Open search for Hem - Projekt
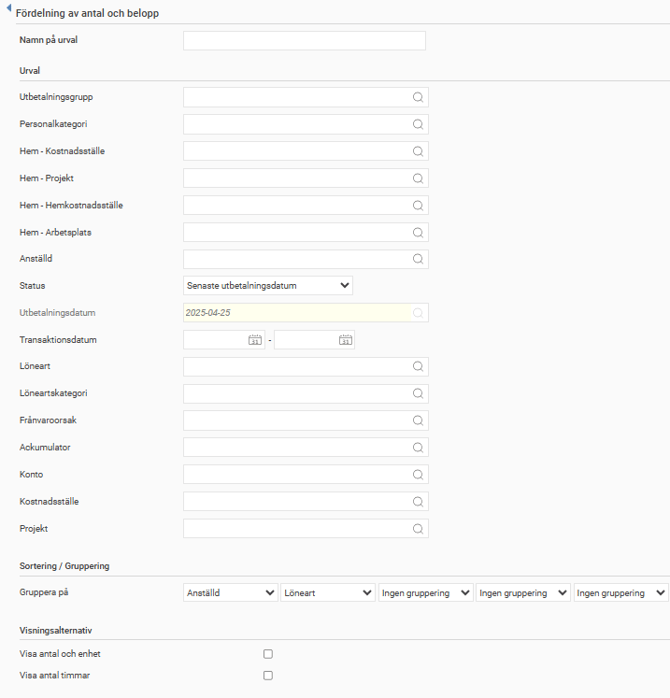 [x=418, y=178]
